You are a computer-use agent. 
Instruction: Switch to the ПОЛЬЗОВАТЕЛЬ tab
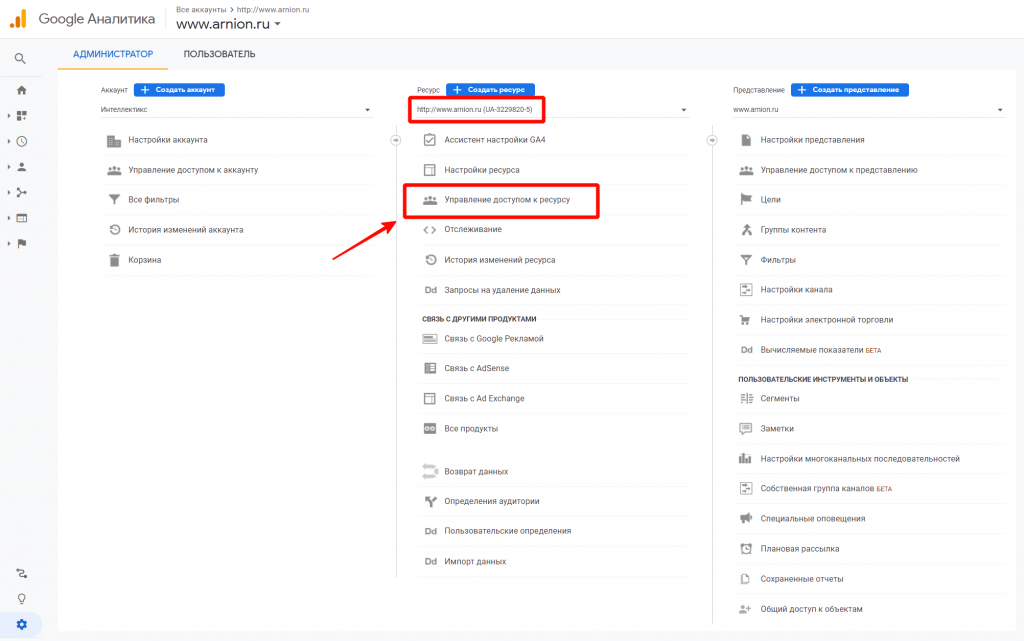[219, 54]
